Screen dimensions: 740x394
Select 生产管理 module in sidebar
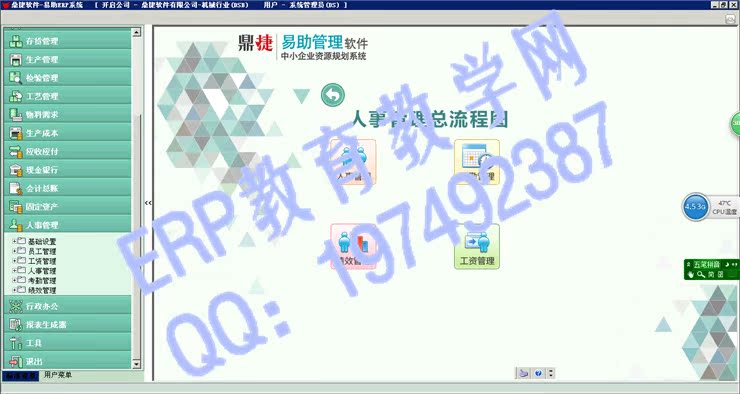67,59
